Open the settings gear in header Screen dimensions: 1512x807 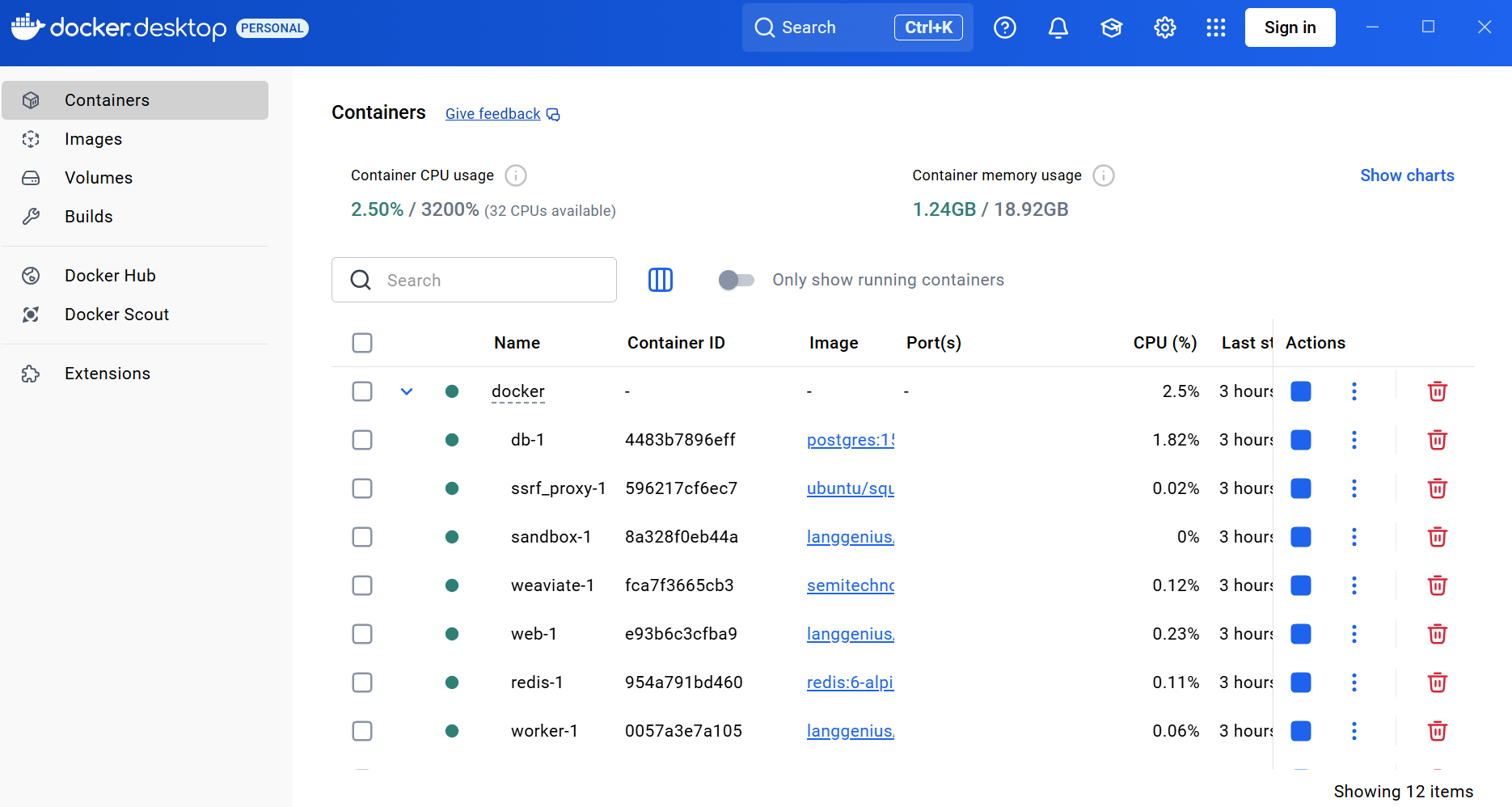1165,27
